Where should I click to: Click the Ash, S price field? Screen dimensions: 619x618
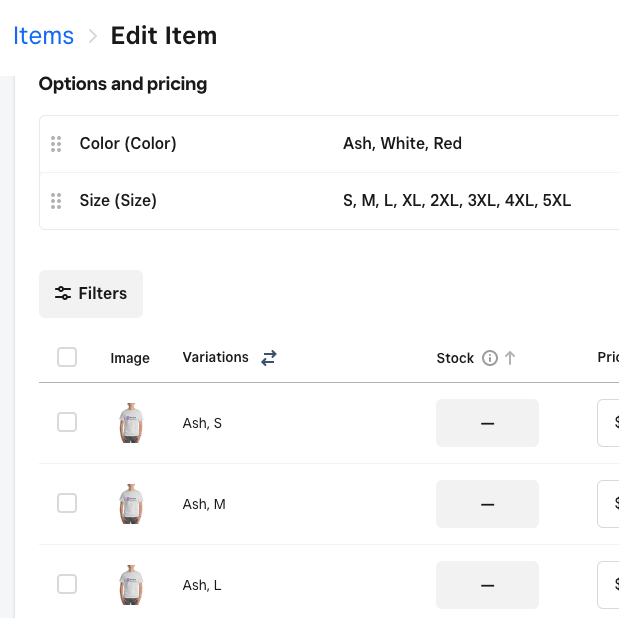(608, 423)
